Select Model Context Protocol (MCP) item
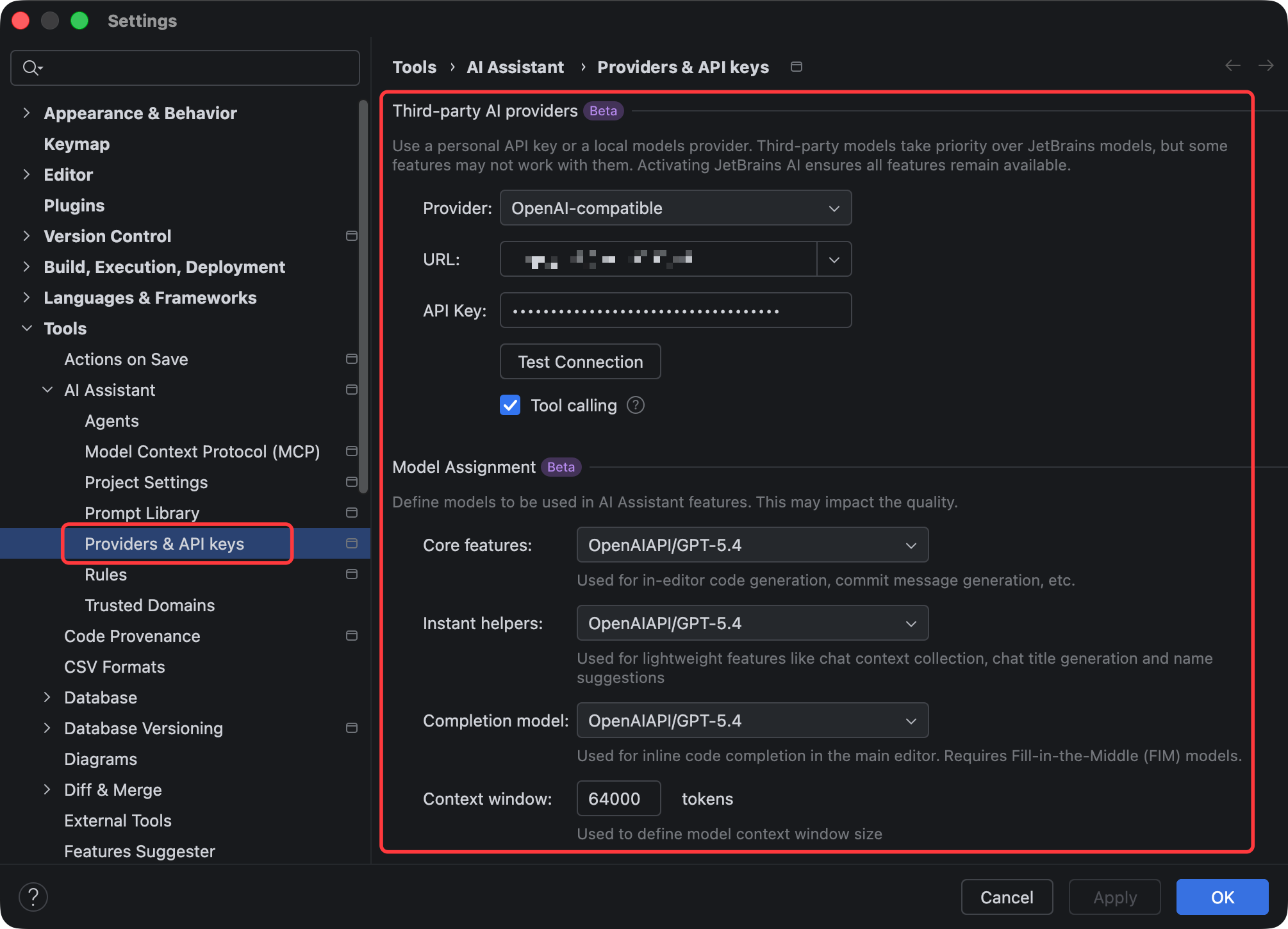Screen dimensions: 1288x929 click(x=202, y=452)
